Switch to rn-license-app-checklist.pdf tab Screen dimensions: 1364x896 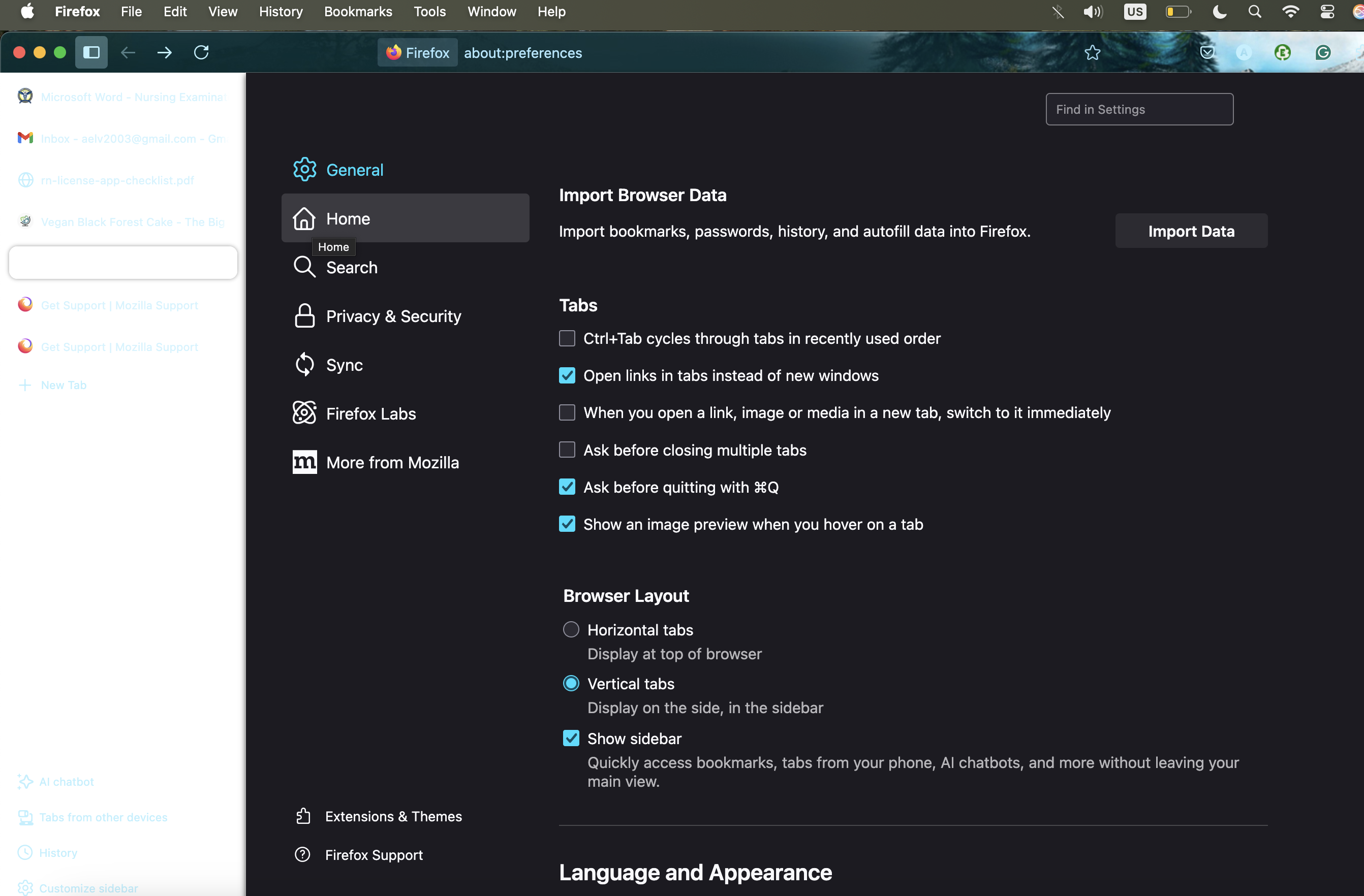coord(122,180)
